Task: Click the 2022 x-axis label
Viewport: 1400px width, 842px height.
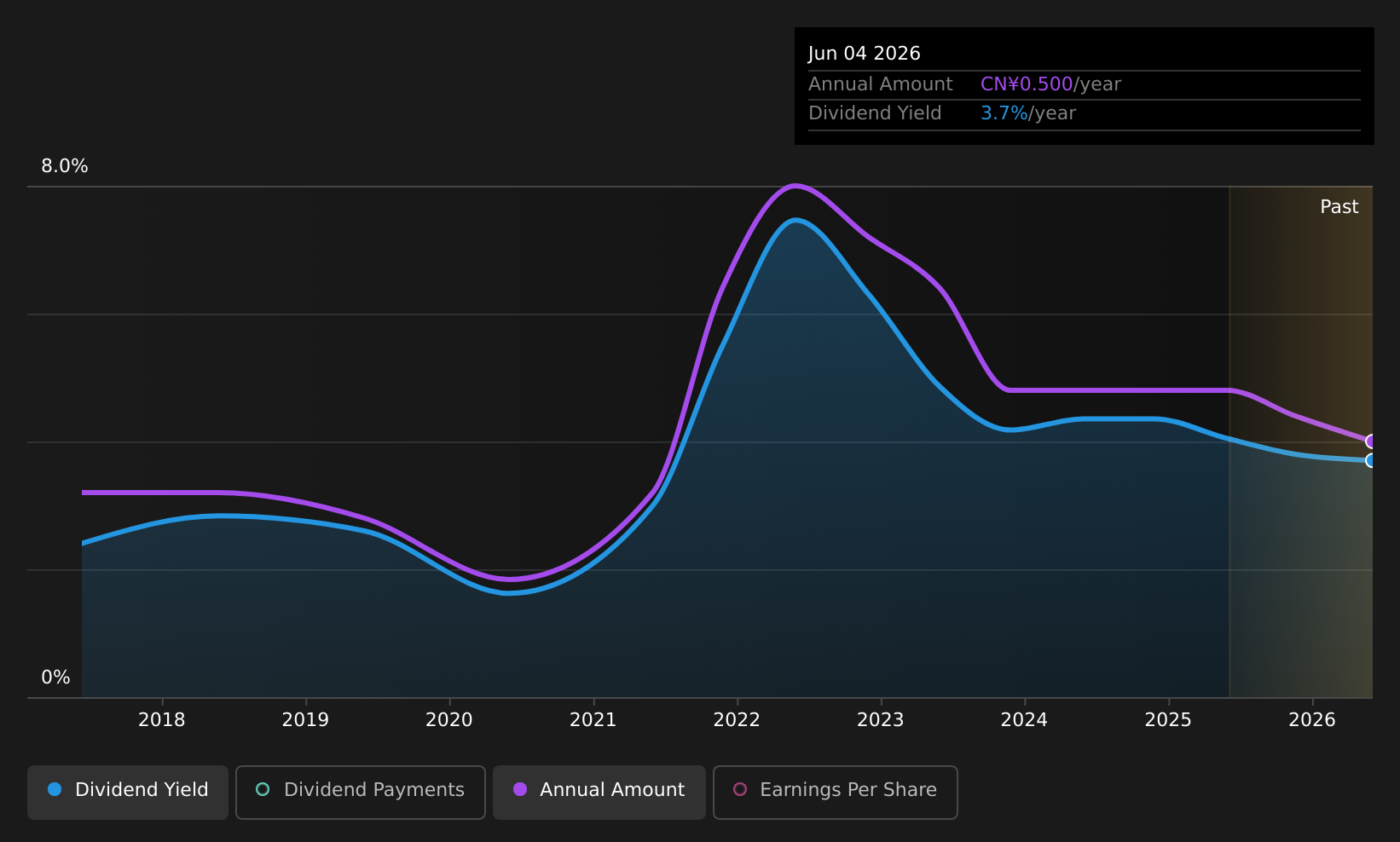Action: 737,720
